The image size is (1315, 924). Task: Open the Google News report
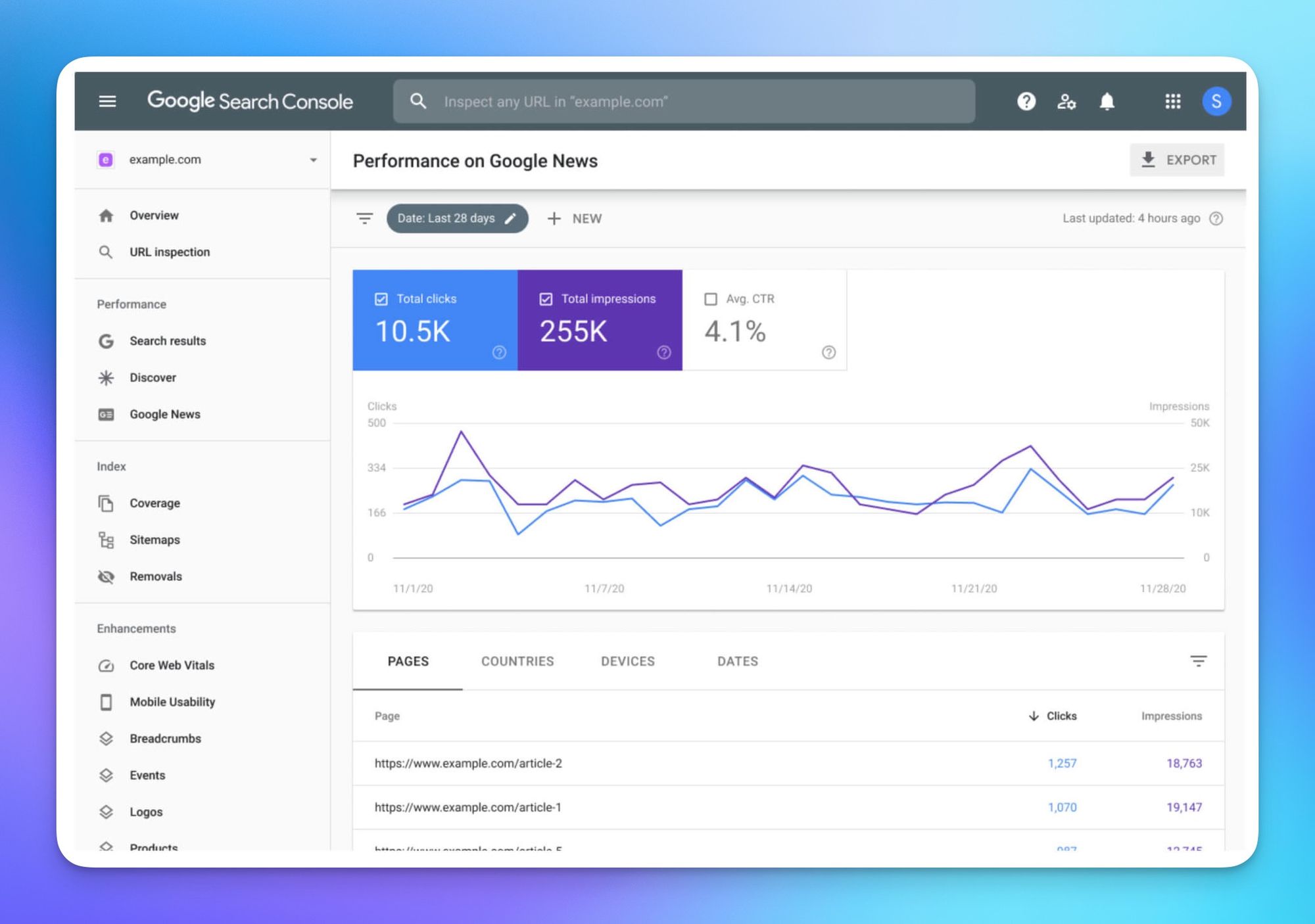click(165, 415)
